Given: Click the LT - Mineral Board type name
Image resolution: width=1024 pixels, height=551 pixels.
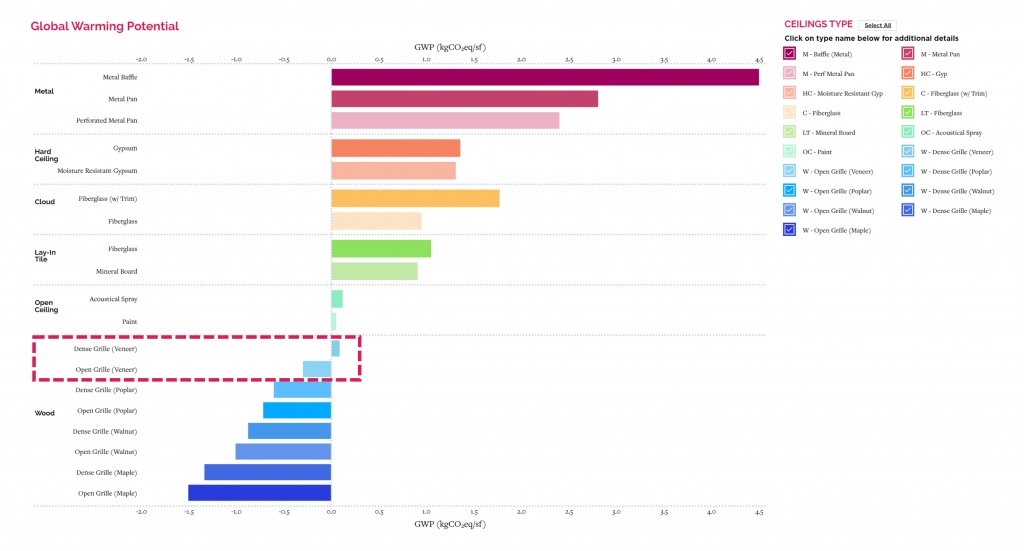Looking at the screenshot, I should tap(829, 132).
